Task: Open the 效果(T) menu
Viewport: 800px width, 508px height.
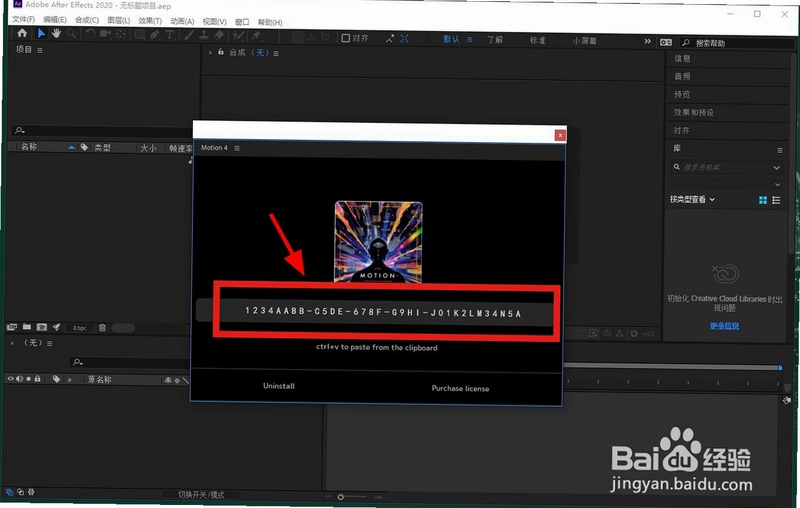Action: point(150,21)
